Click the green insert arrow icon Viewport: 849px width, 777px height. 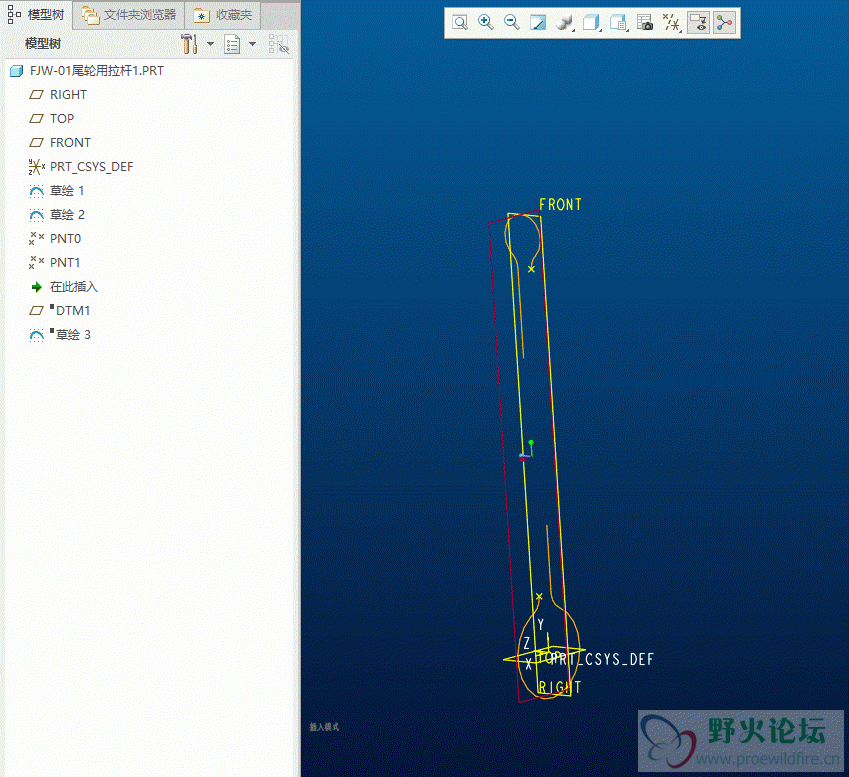[x=36, y=287]
